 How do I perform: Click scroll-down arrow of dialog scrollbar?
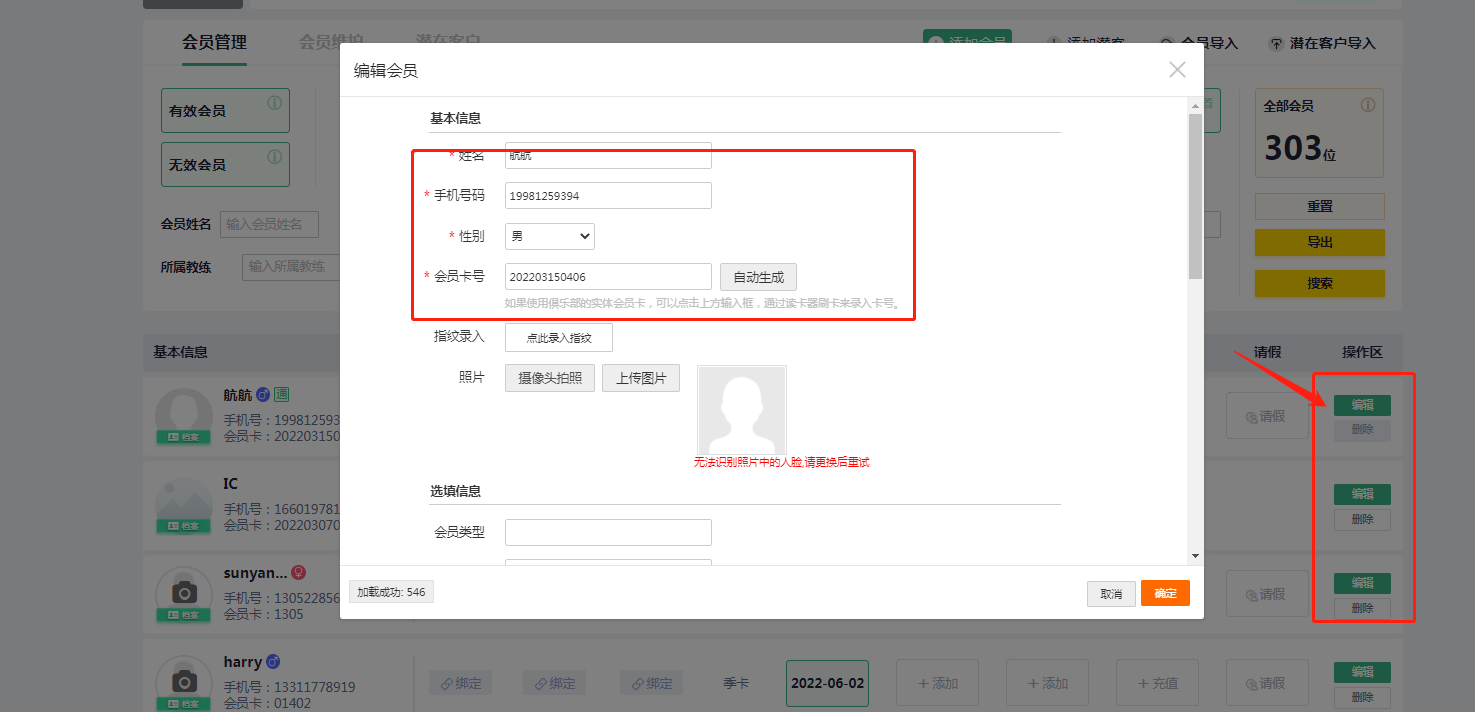(x=1195, y=556)
